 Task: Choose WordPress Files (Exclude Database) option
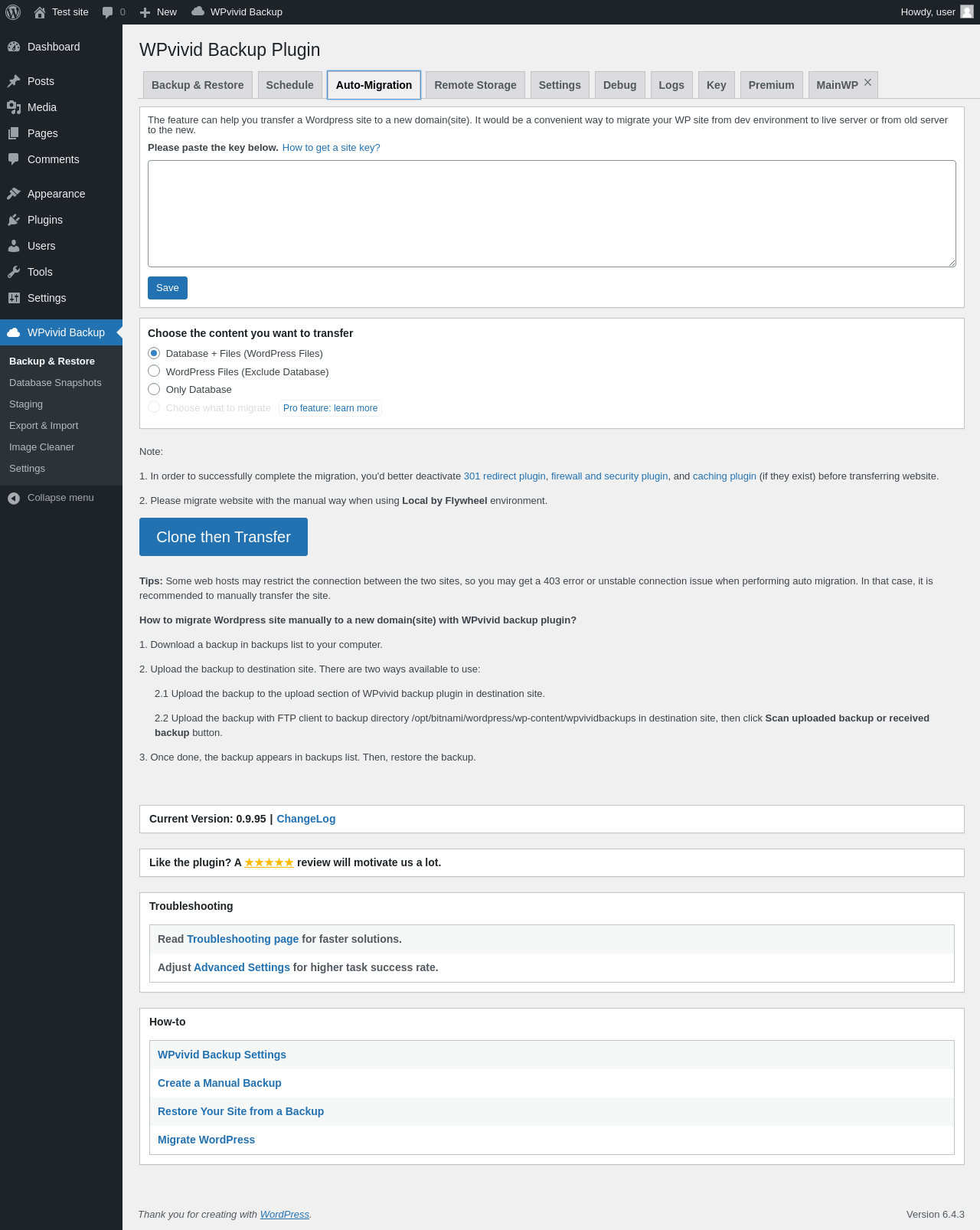(x=154, y=371)
